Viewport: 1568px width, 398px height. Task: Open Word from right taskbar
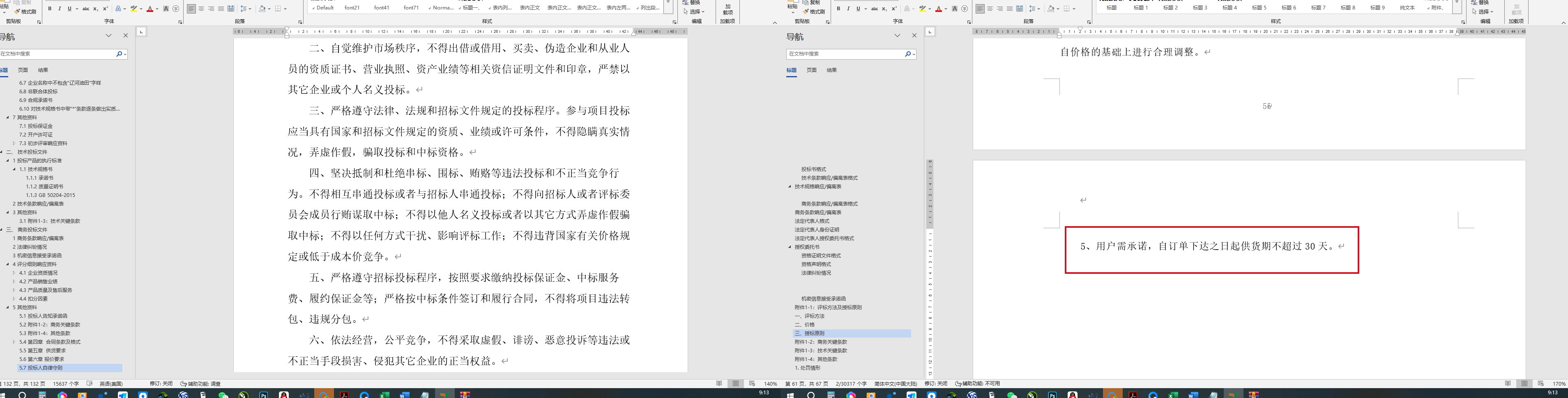pyautogui.click(x=1193, y=394)
